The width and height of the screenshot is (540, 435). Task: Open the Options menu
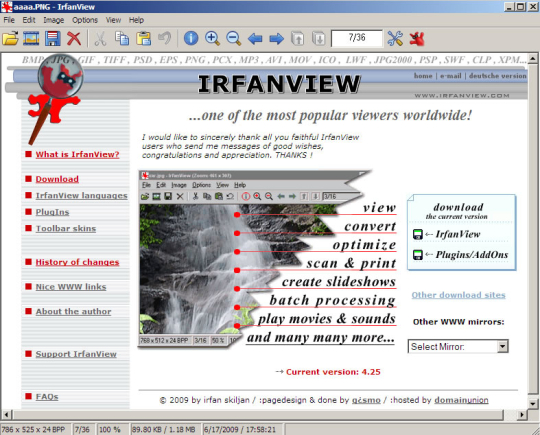pyautogui.click(x=85, y=20)
